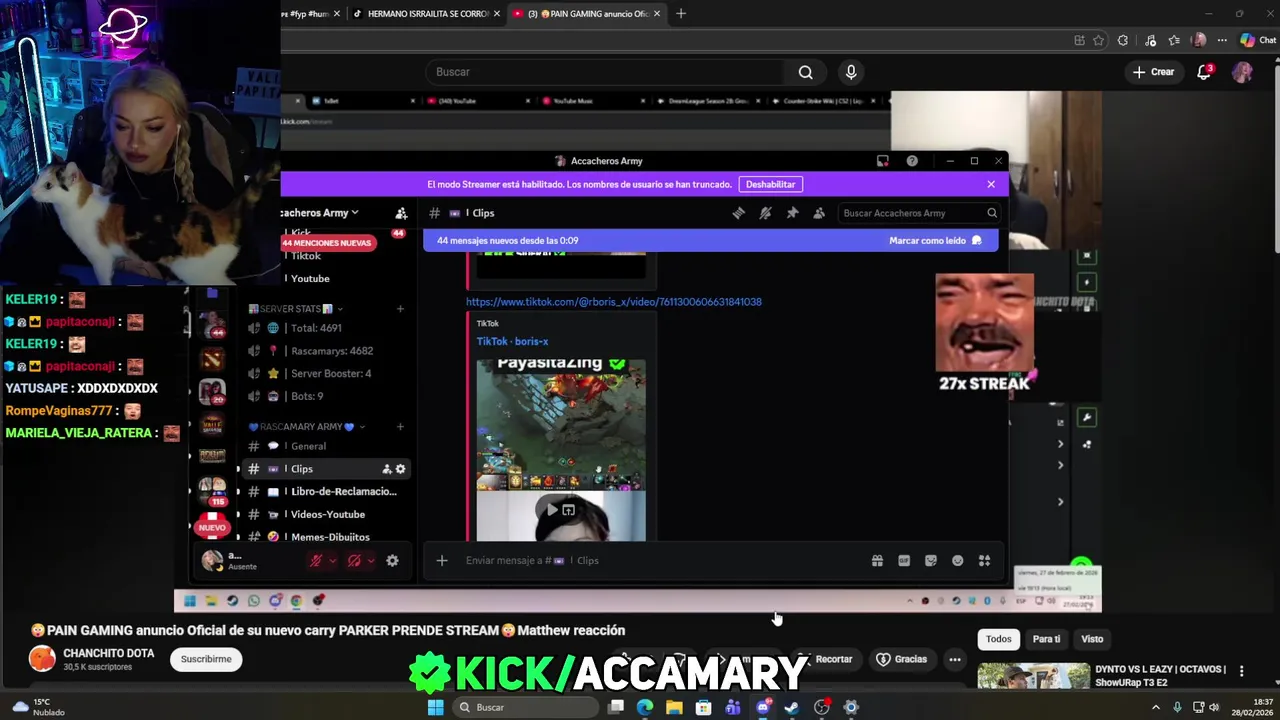Image resolution: width=1280 pixels, height=720 pixels.
Task: Open microphone input options arrow
Action: [332, 561]
